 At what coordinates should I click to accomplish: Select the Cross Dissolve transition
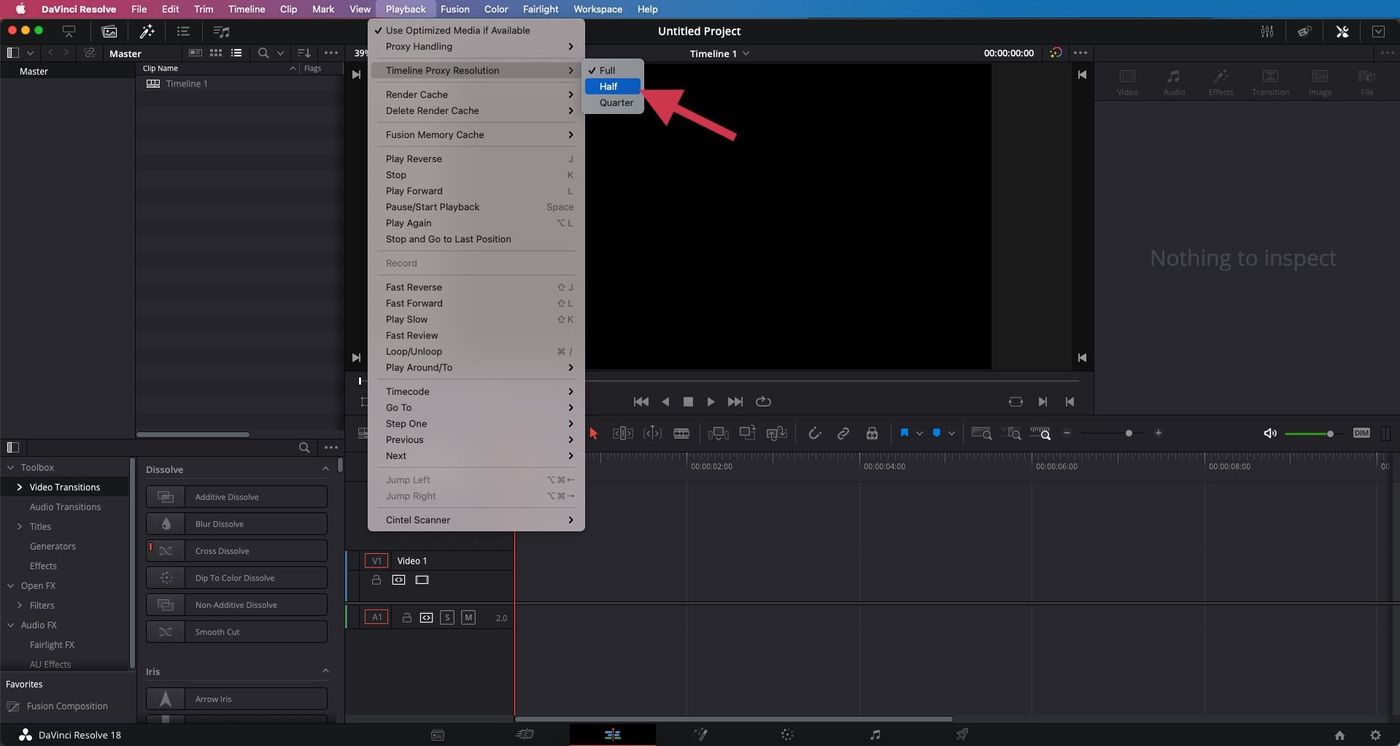[237, 551]
